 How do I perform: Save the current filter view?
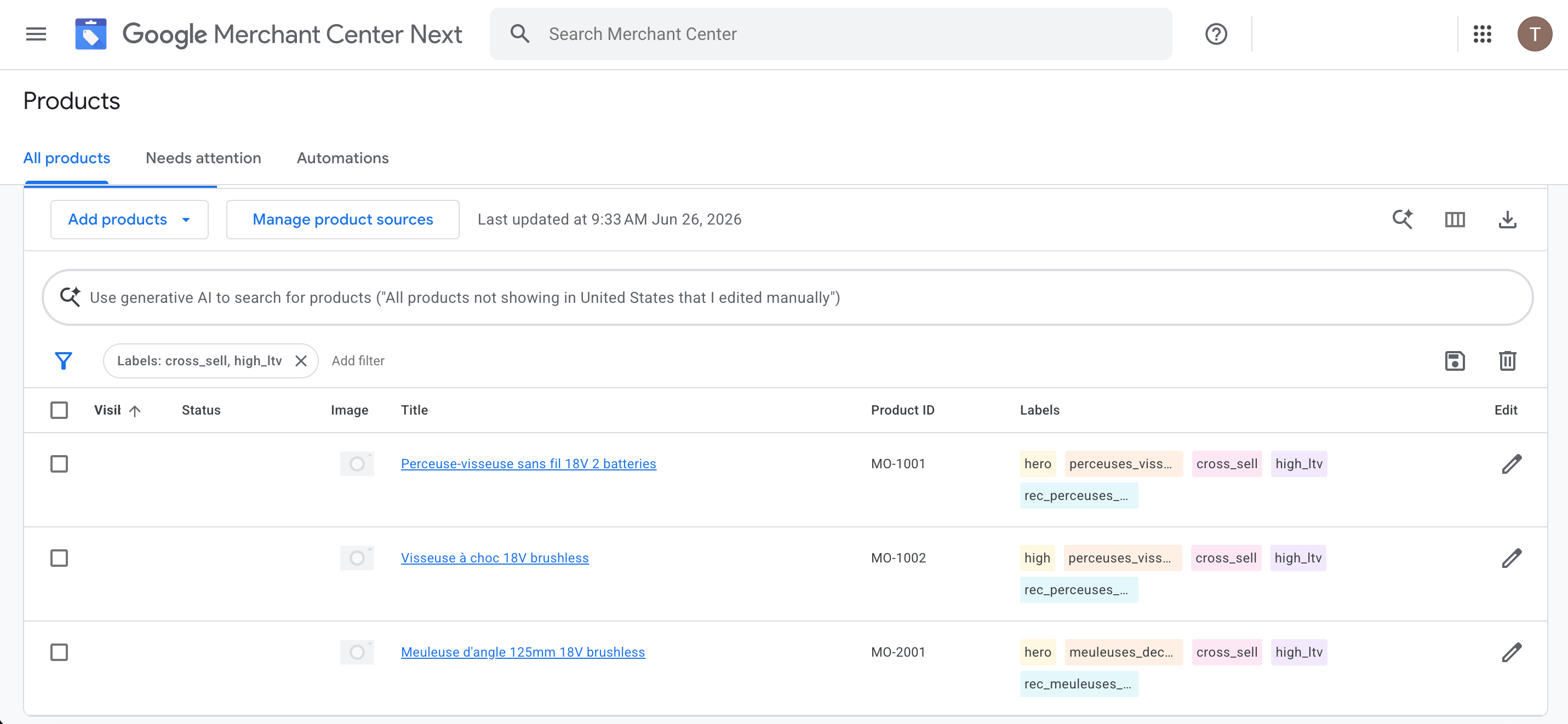click(x=1455, y=361)
